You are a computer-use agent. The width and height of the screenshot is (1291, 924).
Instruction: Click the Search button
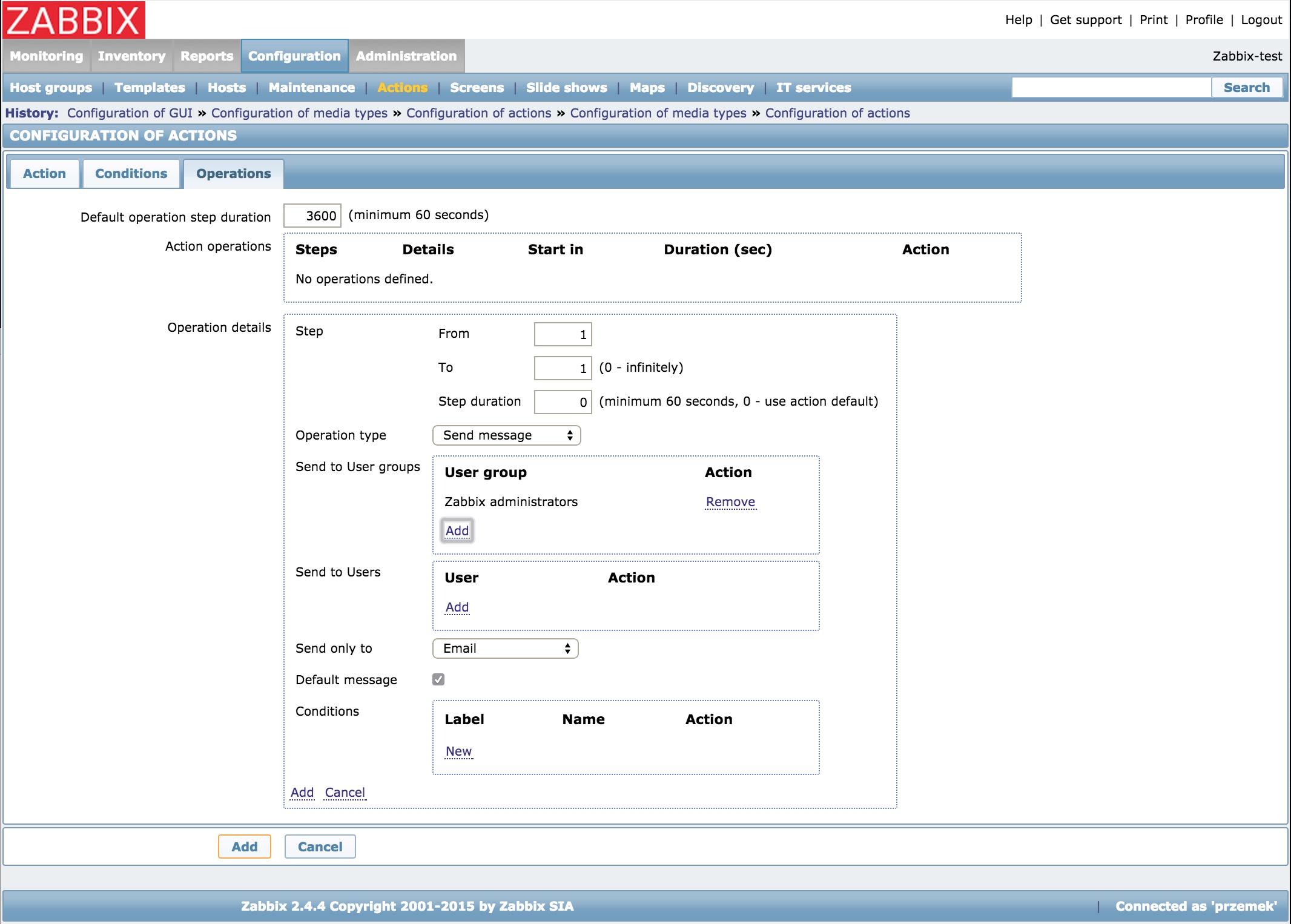[1246, 88]
